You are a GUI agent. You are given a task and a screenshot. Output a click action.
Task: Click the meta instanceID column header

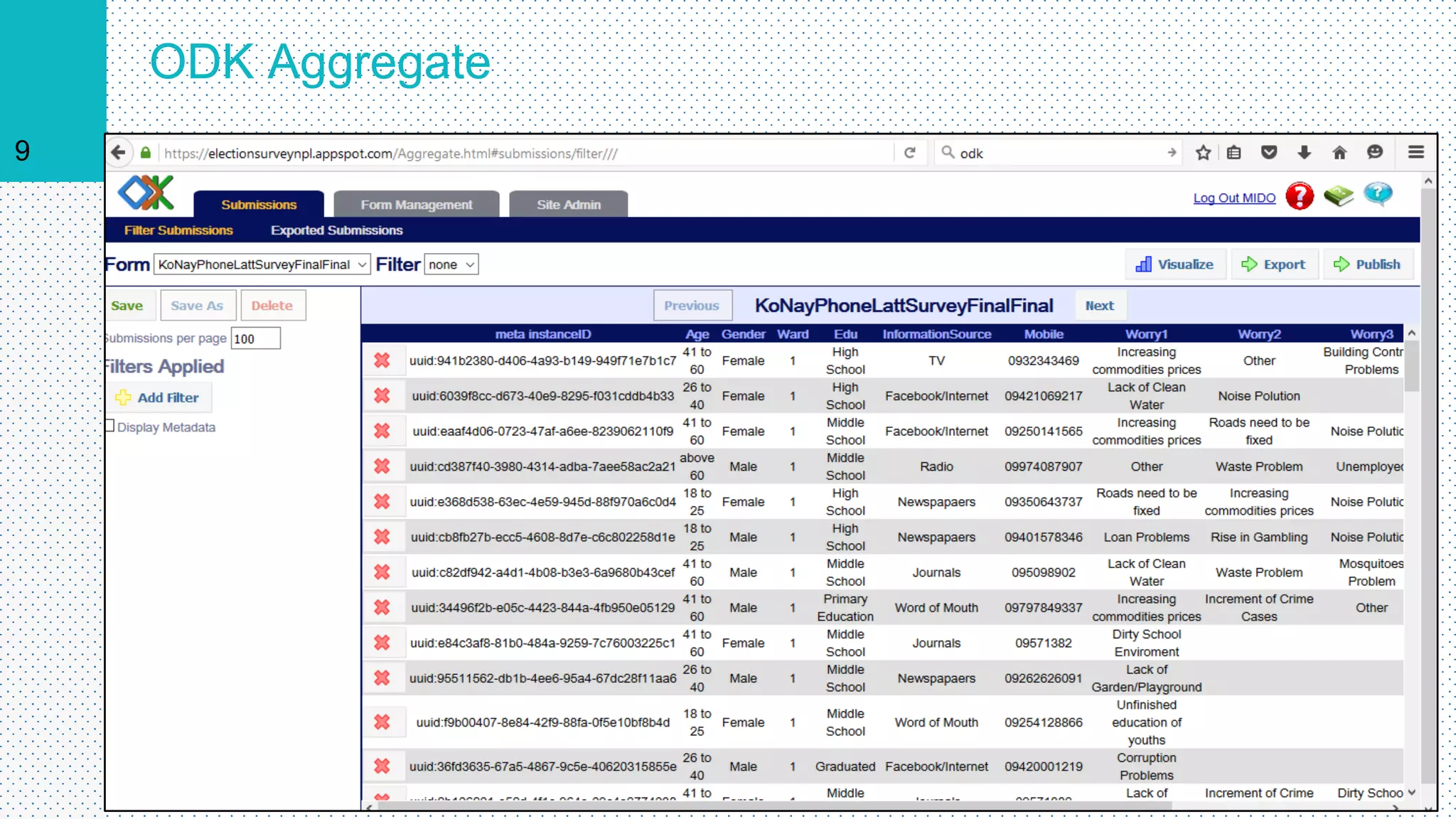pyautogui.click(x=543, y=334)
